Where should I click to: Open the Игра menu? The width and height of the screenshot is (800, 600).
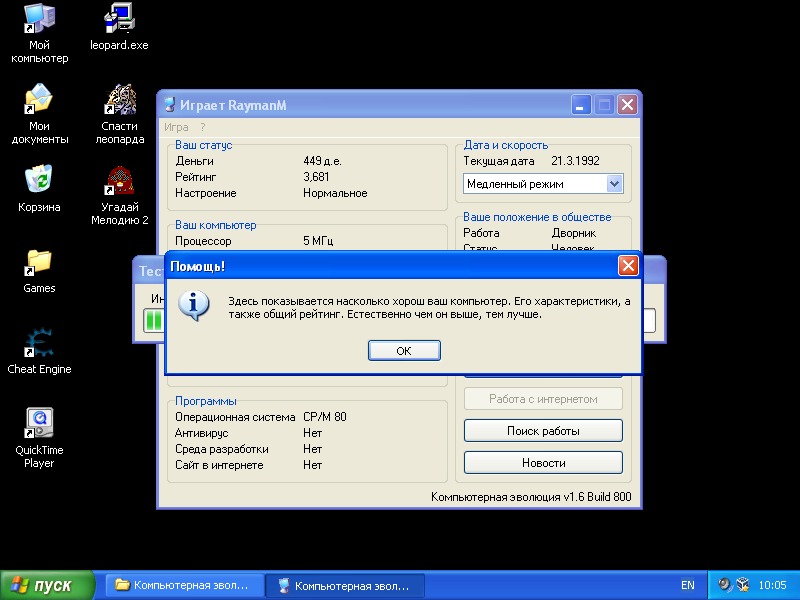176,127
